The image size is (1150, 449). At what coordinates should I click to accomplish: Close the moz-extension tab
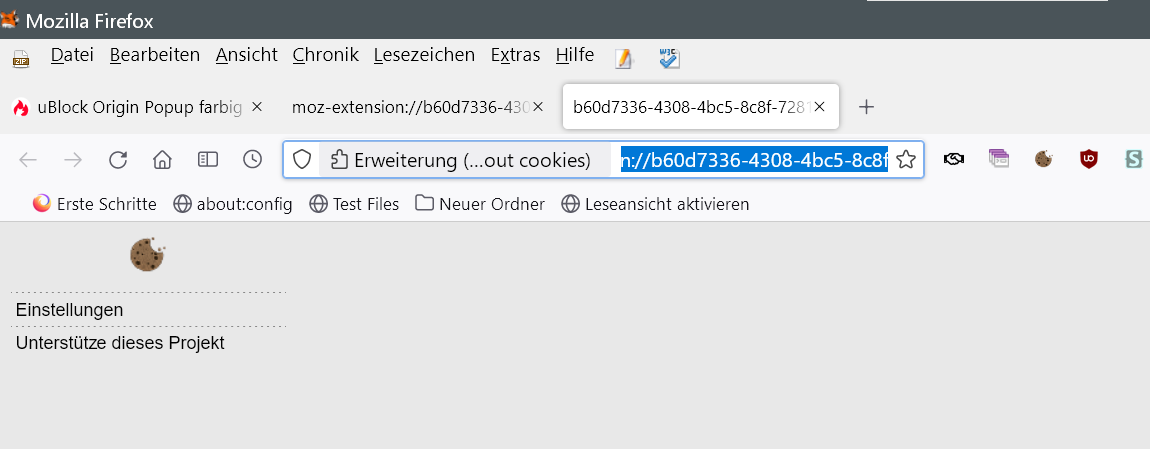[x=537, y=107]
